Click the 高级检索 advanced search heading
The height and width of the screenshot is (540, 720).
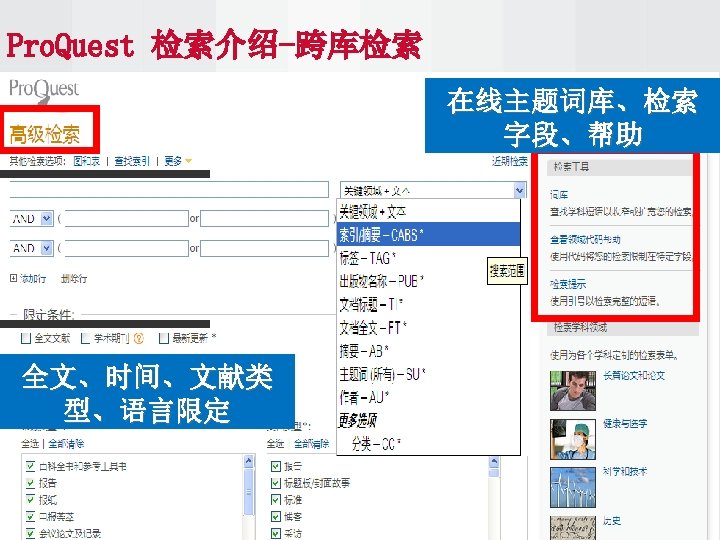(x=45, y=135)
